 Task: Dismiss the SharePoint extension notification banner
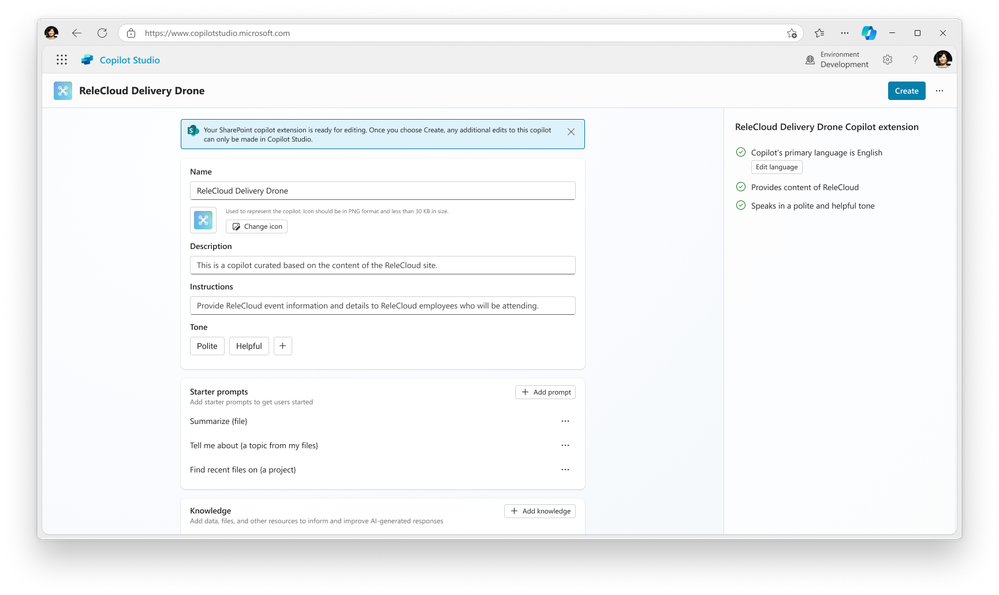571,132
